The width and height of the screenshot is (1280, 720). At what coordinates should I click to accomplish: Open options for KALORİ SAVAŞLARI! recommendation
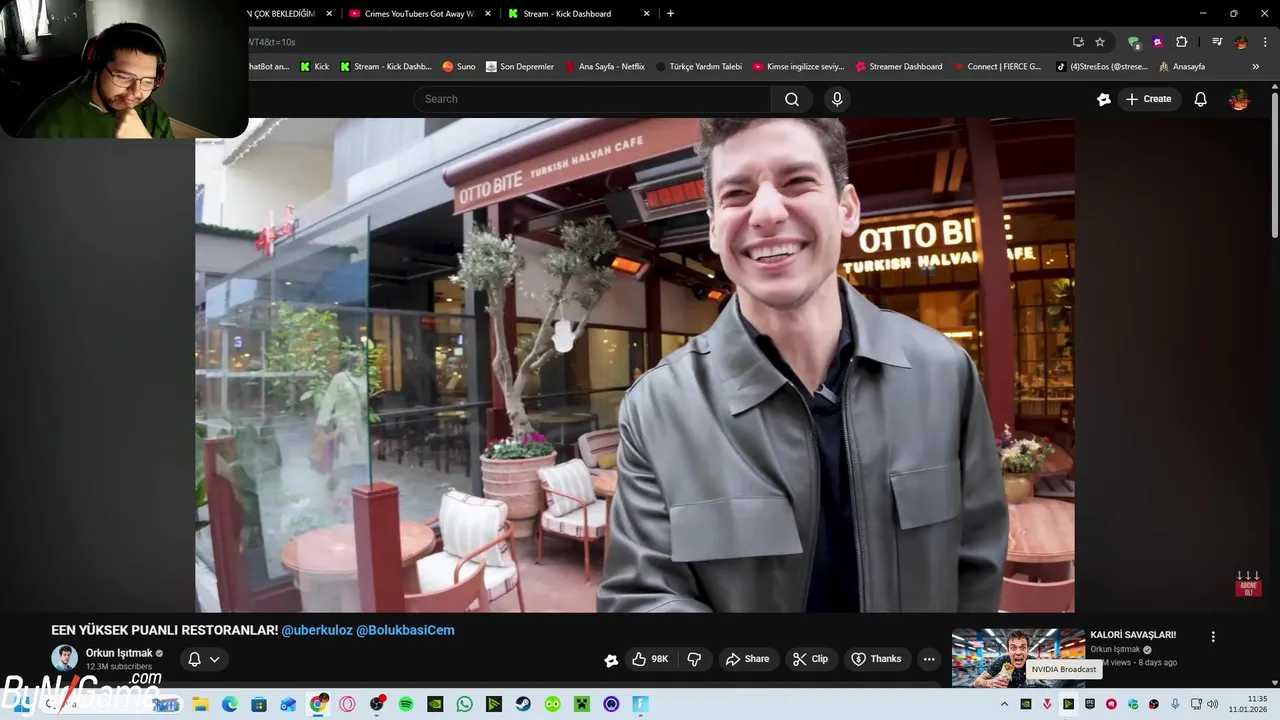tap(1213, 637)
